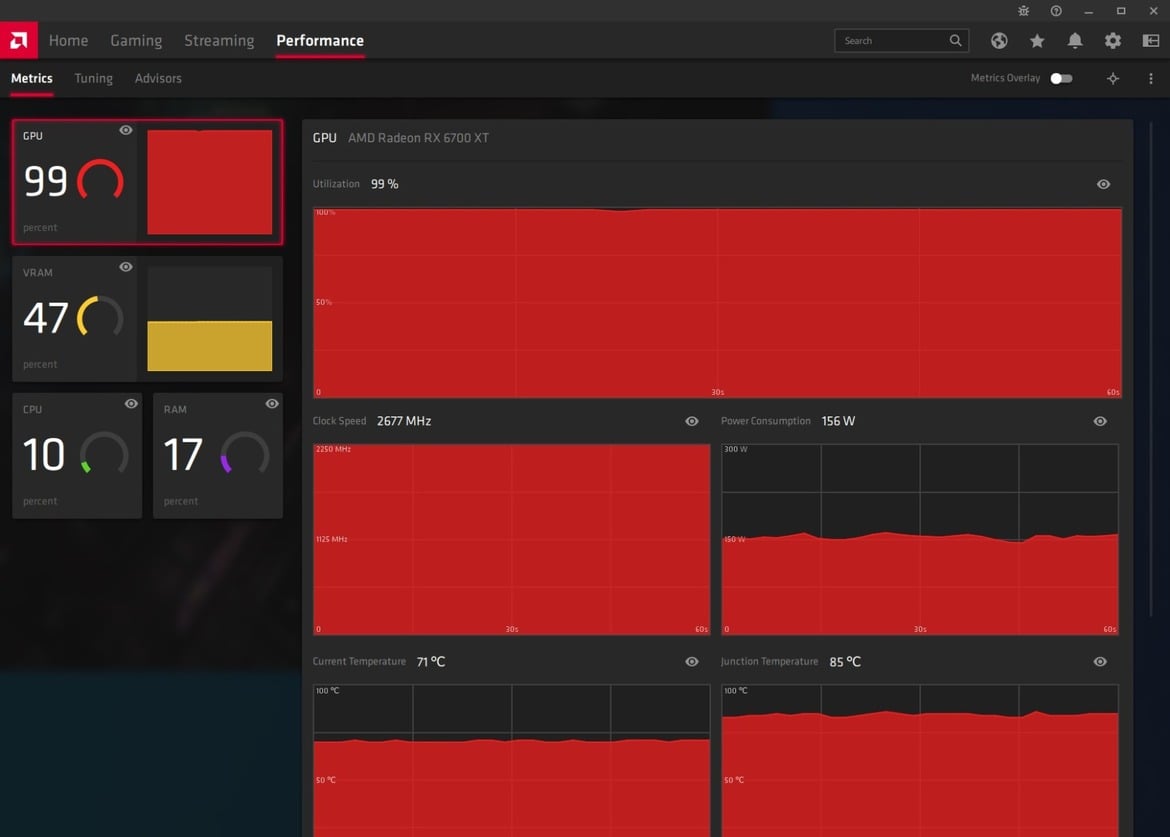Minimize the AMD Software window

click(x=1089, y=11)
